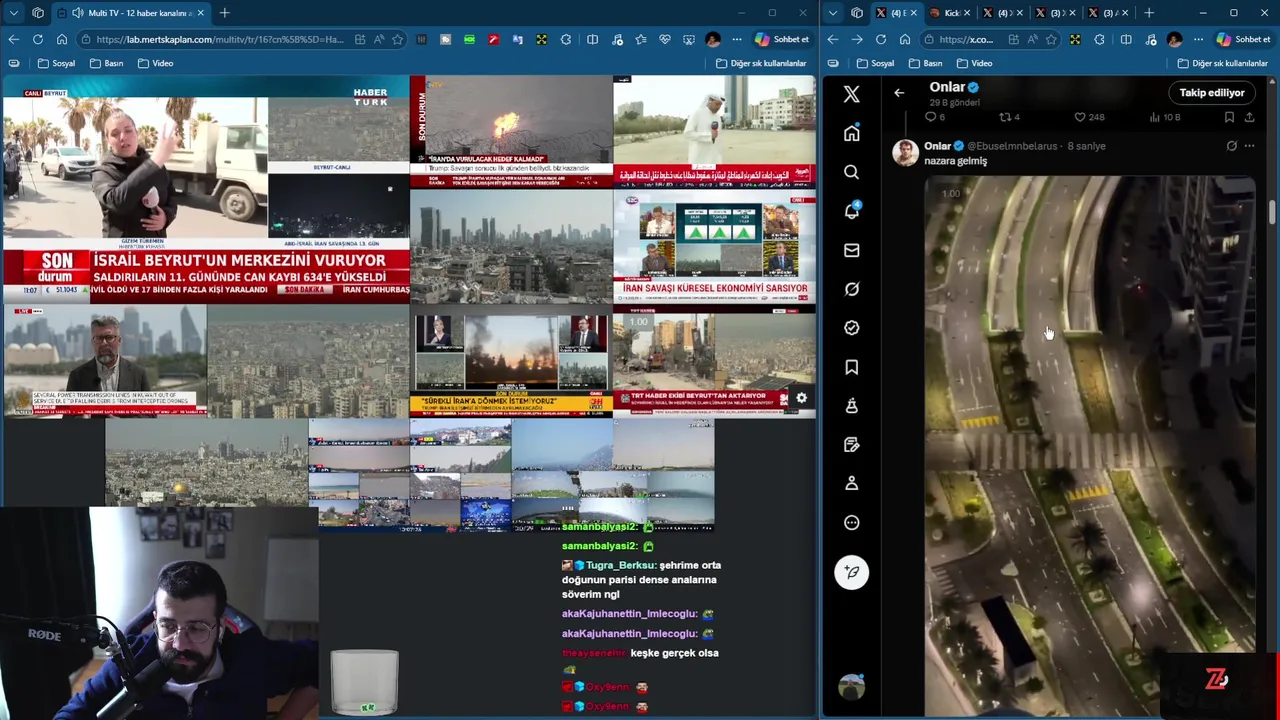Open split screen icon in left window toolbar
The image size is (1280, 720).
point(593,39)
